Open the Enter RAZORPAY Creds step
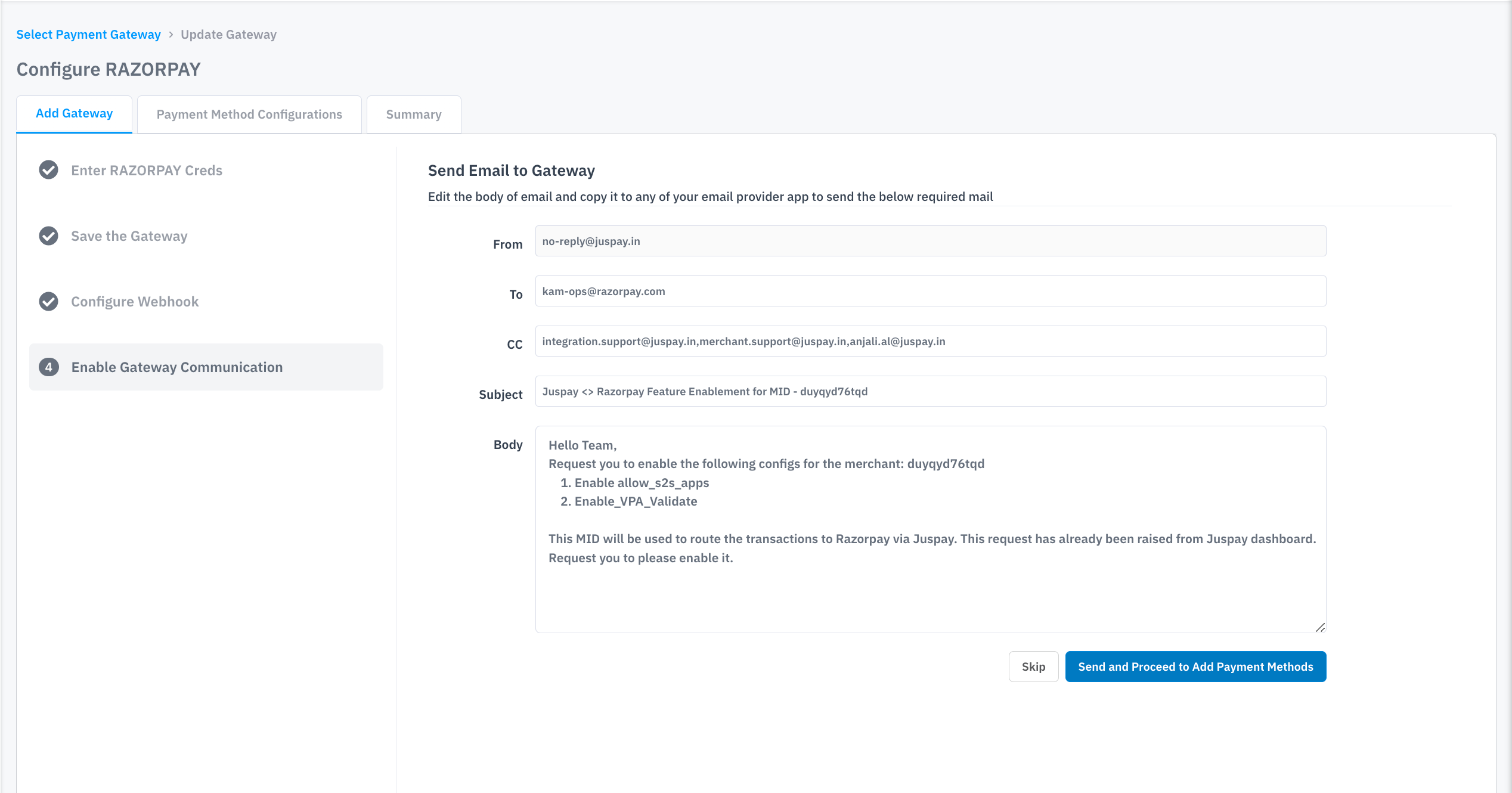The image size is (1512, 793). pyautogui.click(x=147, y=171)
